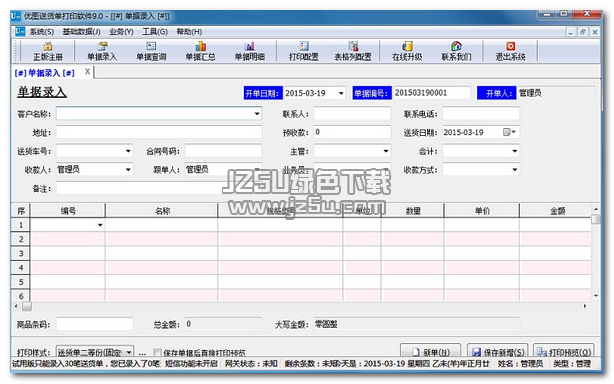This screenshot has height=384, width=614.
Task: Click the 联系人 contact input field
Action: pyautogui.click(x=352, y=114)
